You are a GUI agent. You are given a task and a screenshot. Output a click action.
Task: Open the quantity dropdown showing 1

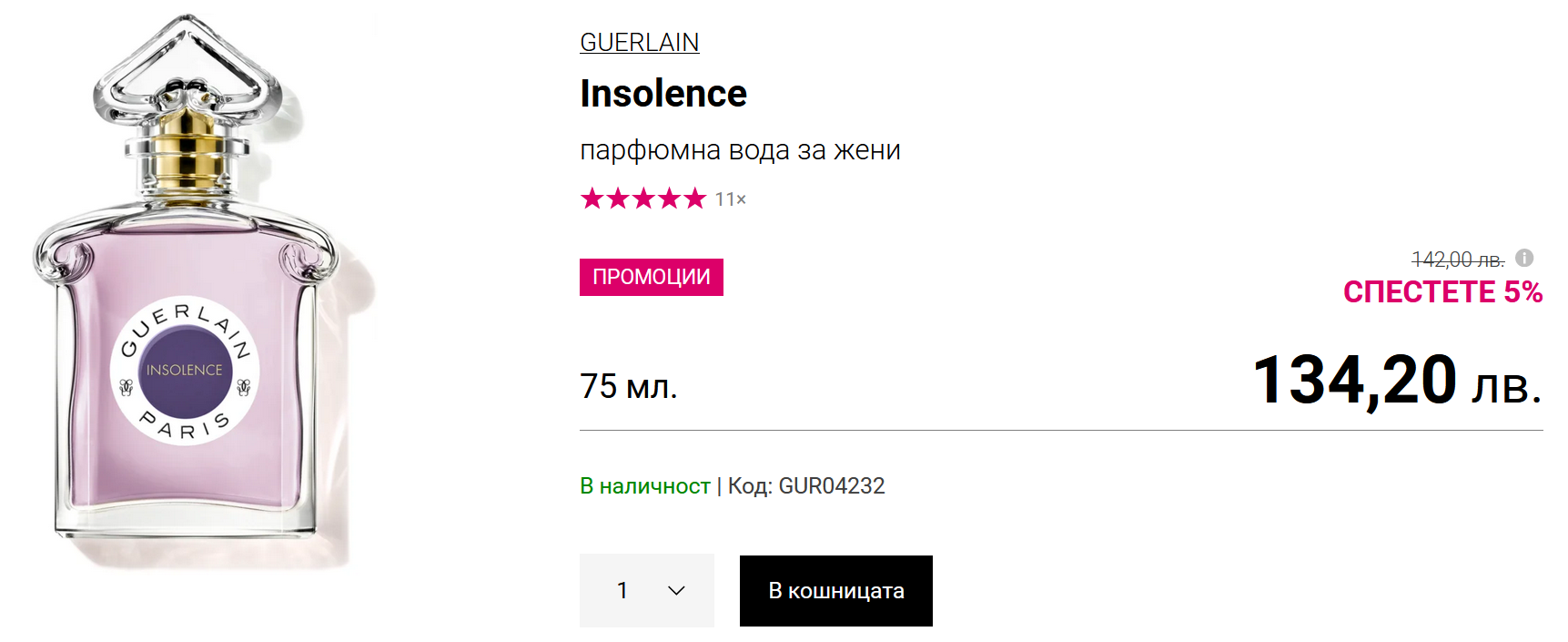point(646,591)
